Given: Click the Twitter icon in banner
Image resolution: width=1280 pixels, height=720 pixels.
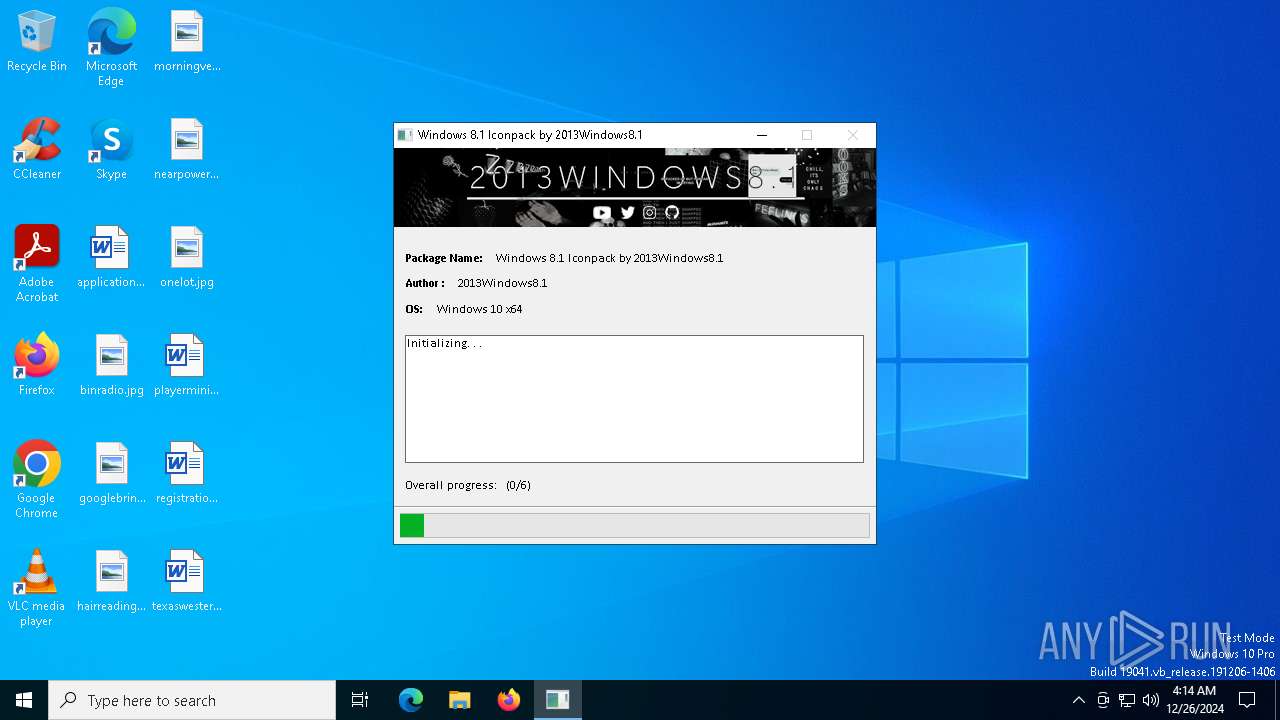Looking at the screenshot, I should point(628,212).
